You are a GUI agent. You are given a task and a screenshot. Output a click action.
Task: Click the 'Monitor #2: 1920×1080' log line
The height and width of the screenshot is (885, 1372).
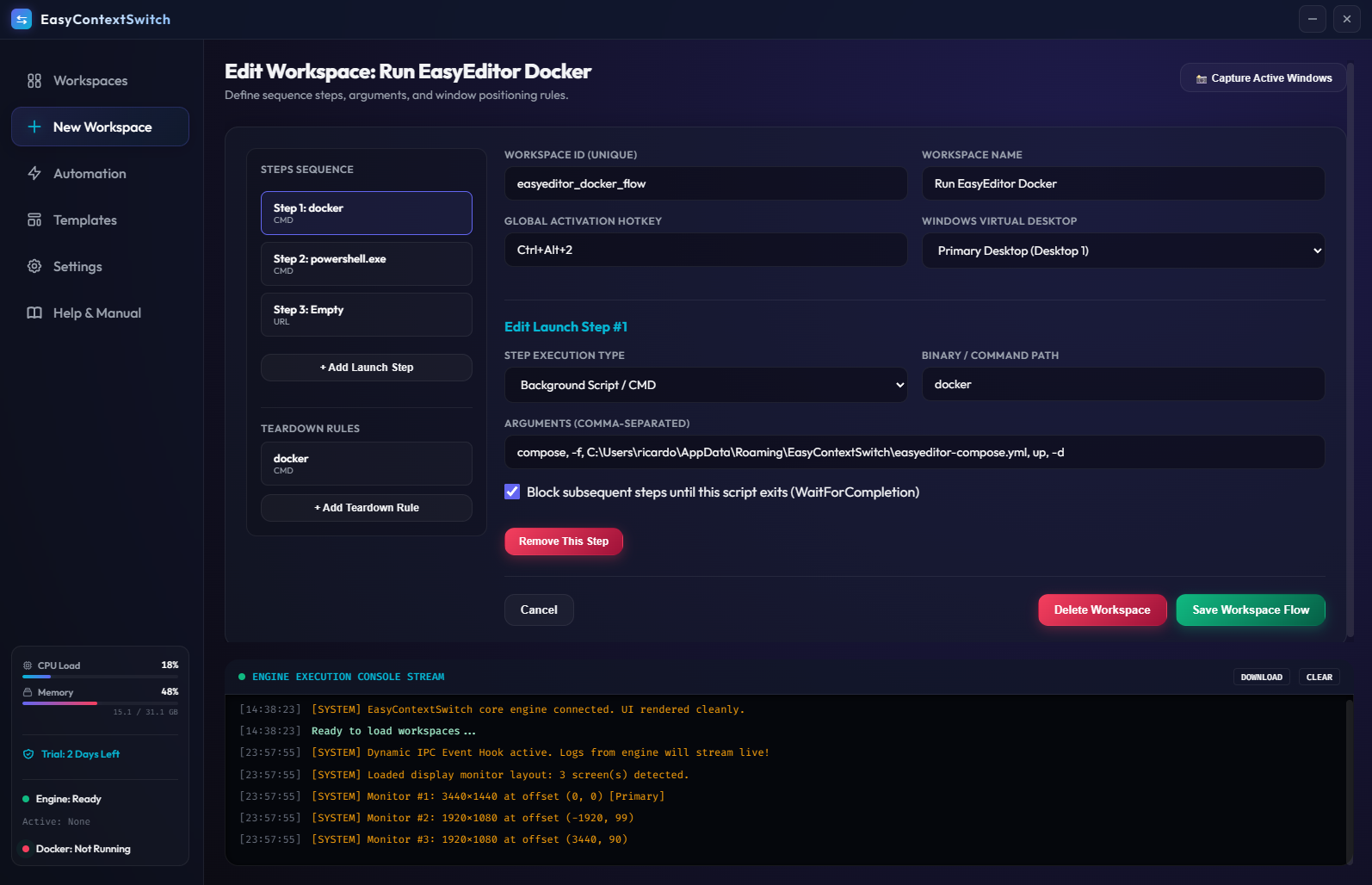[473, 818]
